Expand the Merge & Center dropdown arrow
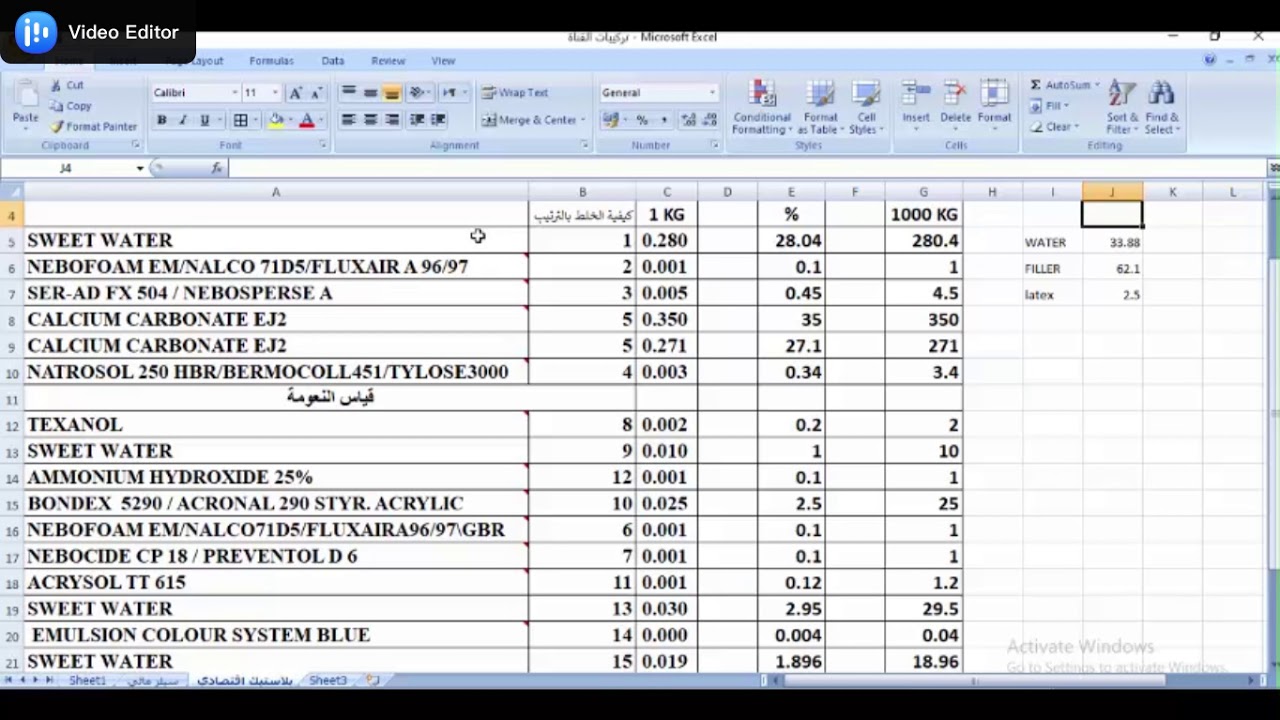The width and height of the screenshot is (1280, 720). click(x=583, y=120)
